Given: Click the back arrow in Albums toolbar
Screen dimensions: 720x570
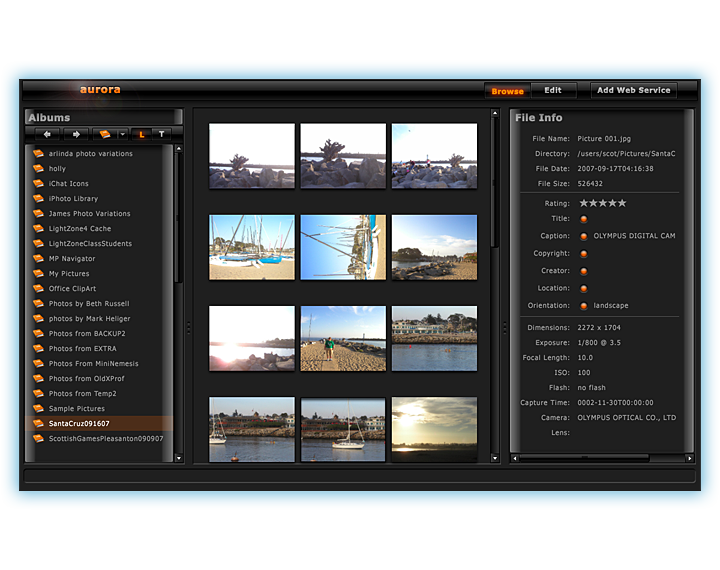Looking at the screenshot, I should (x=46, y=134).
